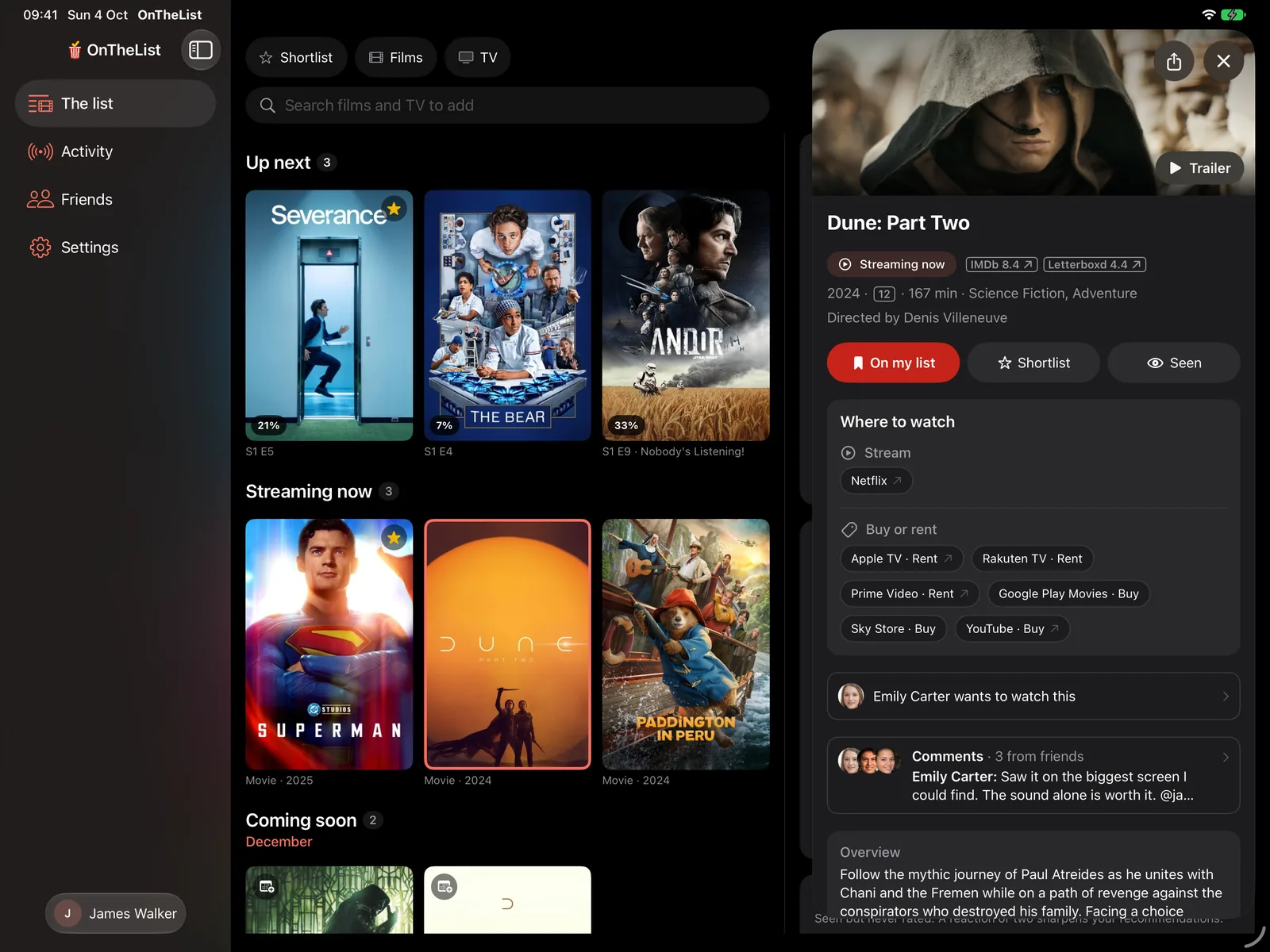Expand Comments from friends

pyautogui.click(x=1033, y=775)
